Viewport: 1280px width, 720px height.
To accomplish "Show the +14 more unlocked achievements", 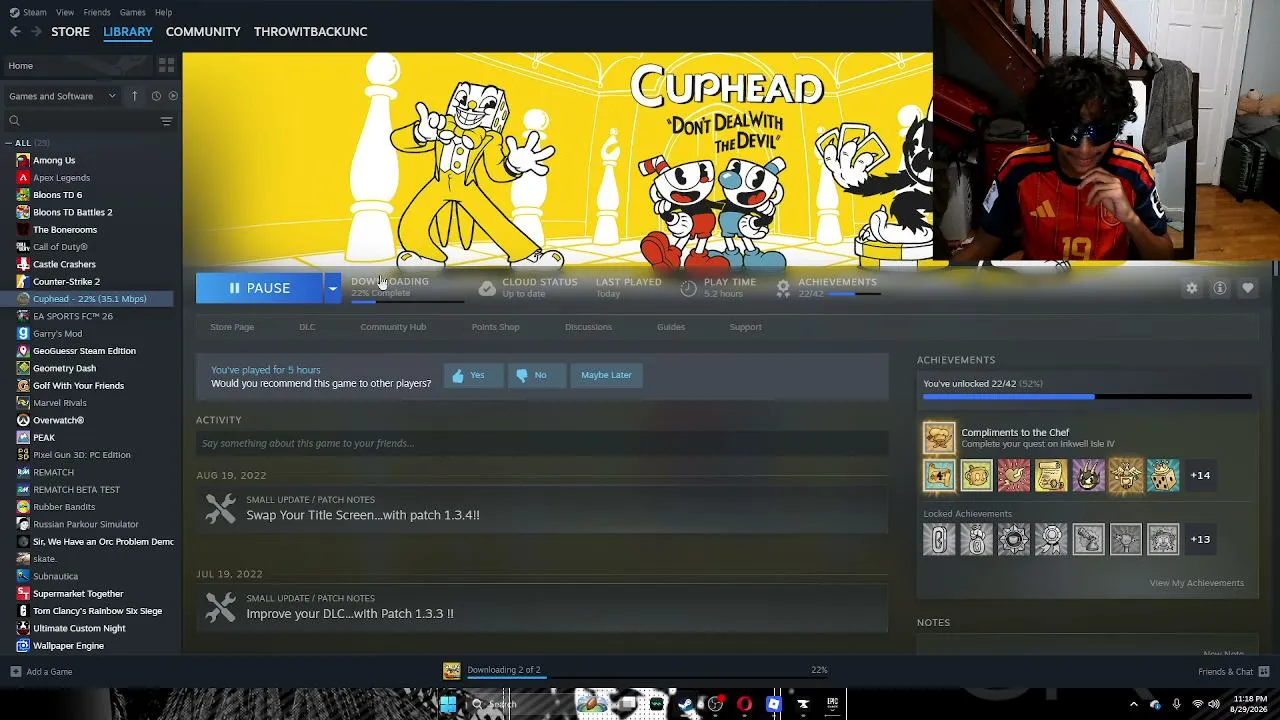I will (1200, 475).
